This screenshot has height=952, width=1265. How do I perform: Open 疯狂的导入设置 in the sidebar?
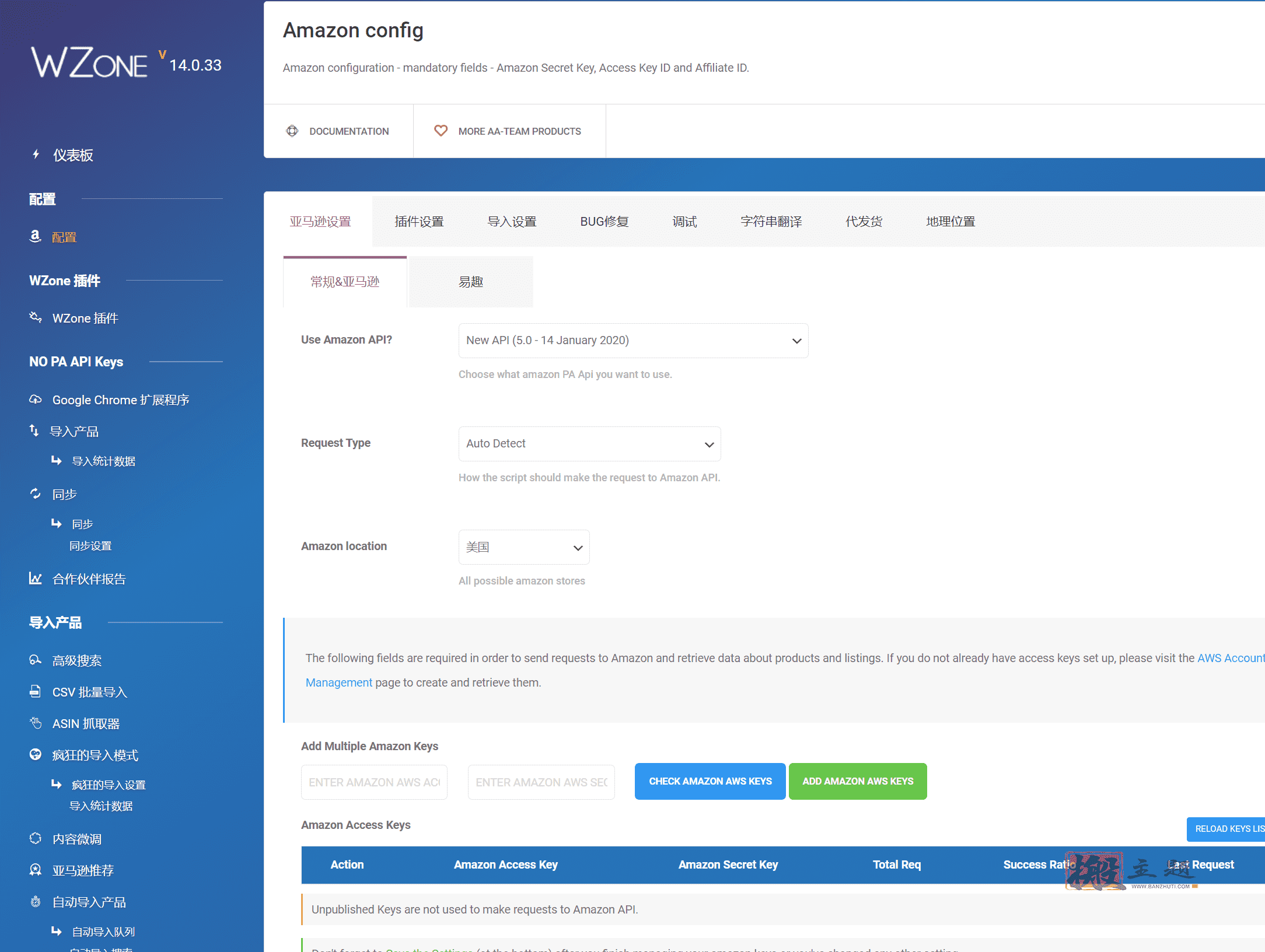pos(109,785)
